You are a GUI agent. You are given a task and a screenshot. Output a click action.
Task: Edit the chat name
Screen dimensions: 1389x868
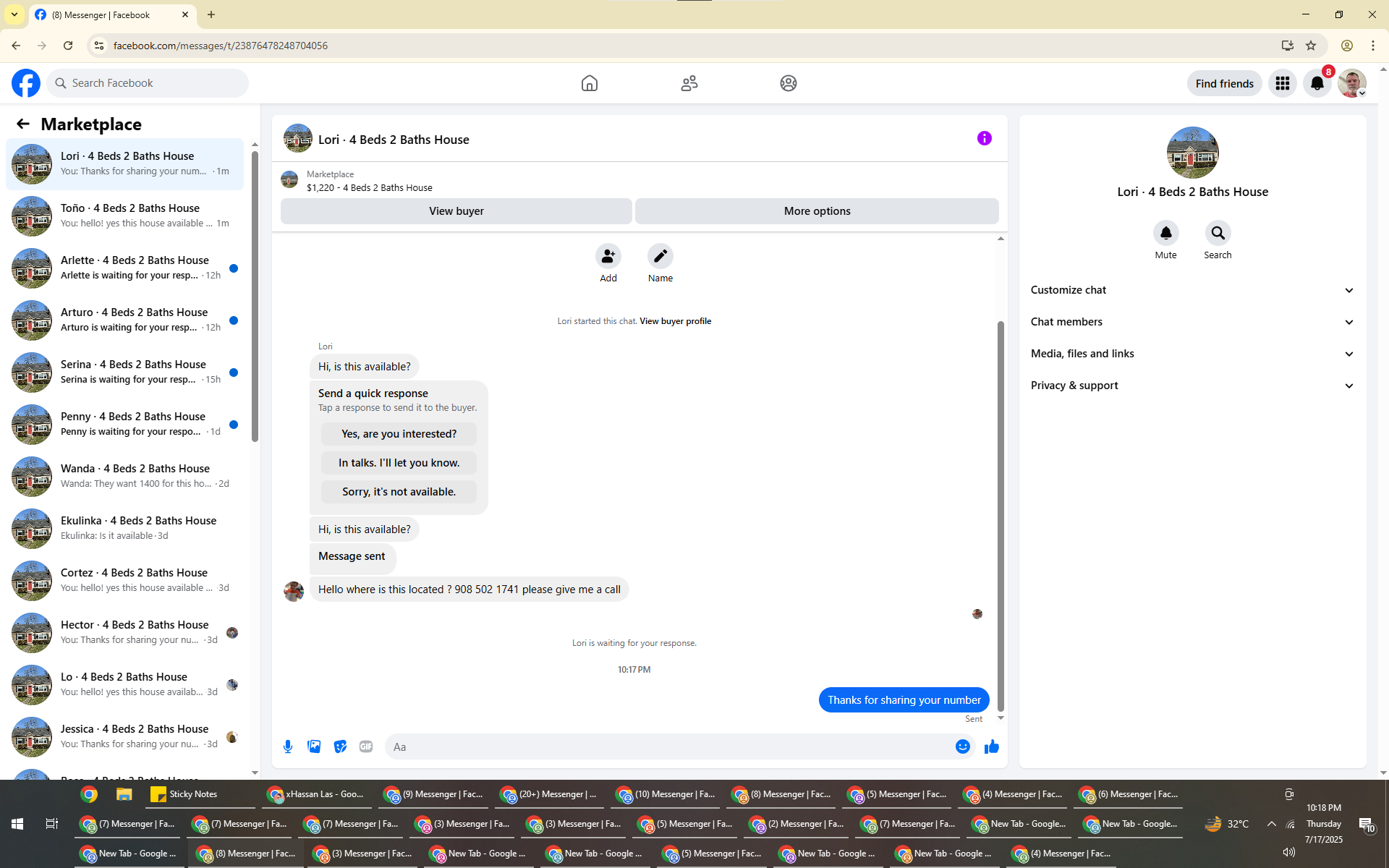[x=660, y=256]
